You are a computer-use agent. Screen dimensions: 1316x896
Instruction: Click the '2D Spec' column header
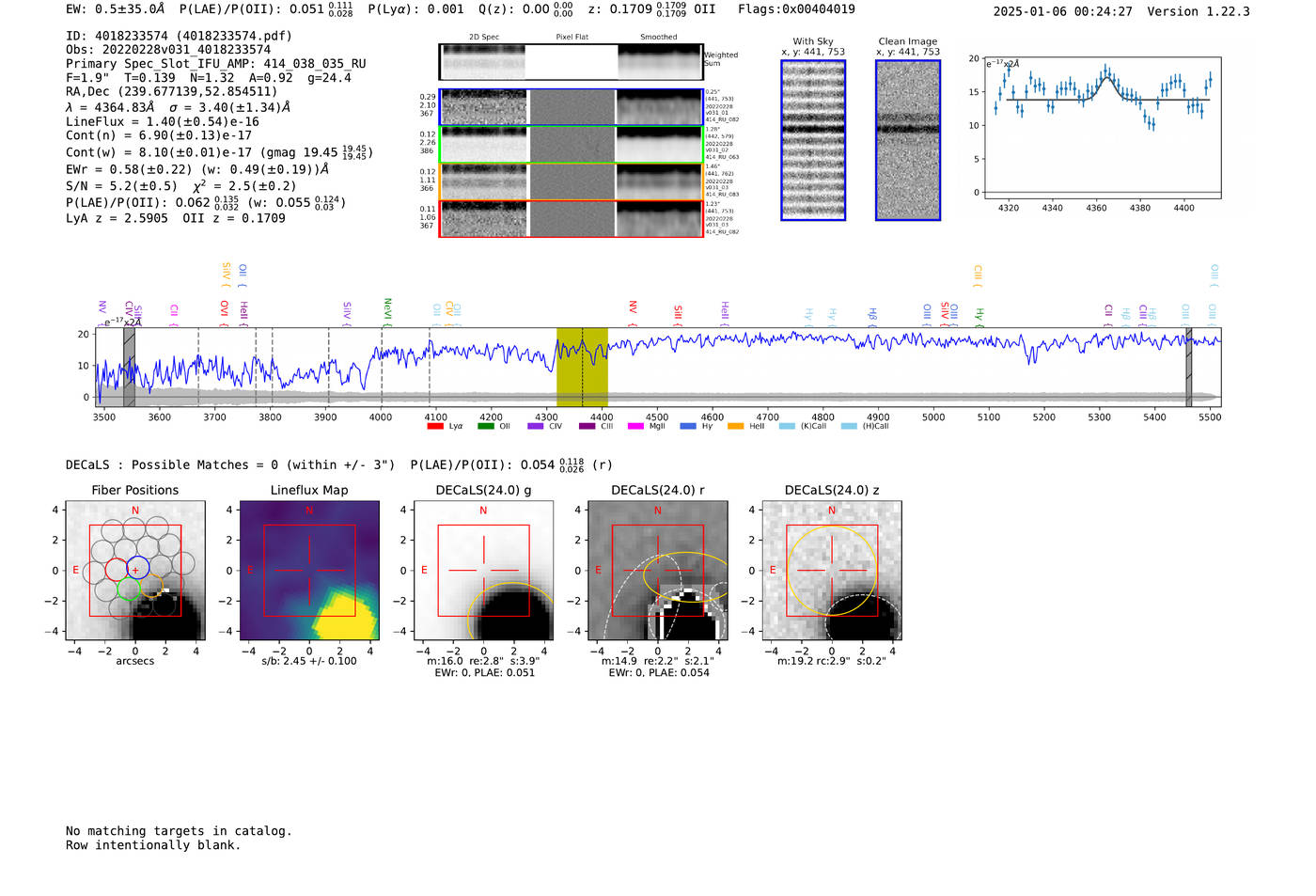(484, 37)
